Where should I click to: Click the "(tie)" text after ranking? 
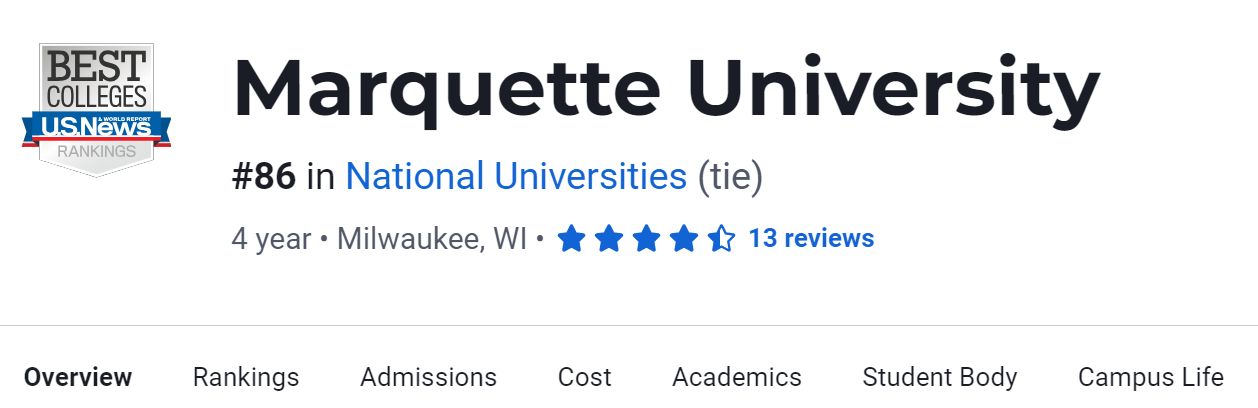pos(730,177)
